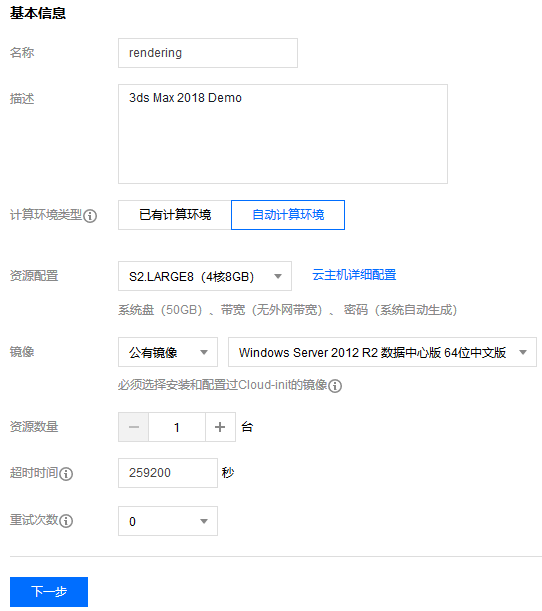
Task: Increase resource count with plus button
Action: (220, 427)
